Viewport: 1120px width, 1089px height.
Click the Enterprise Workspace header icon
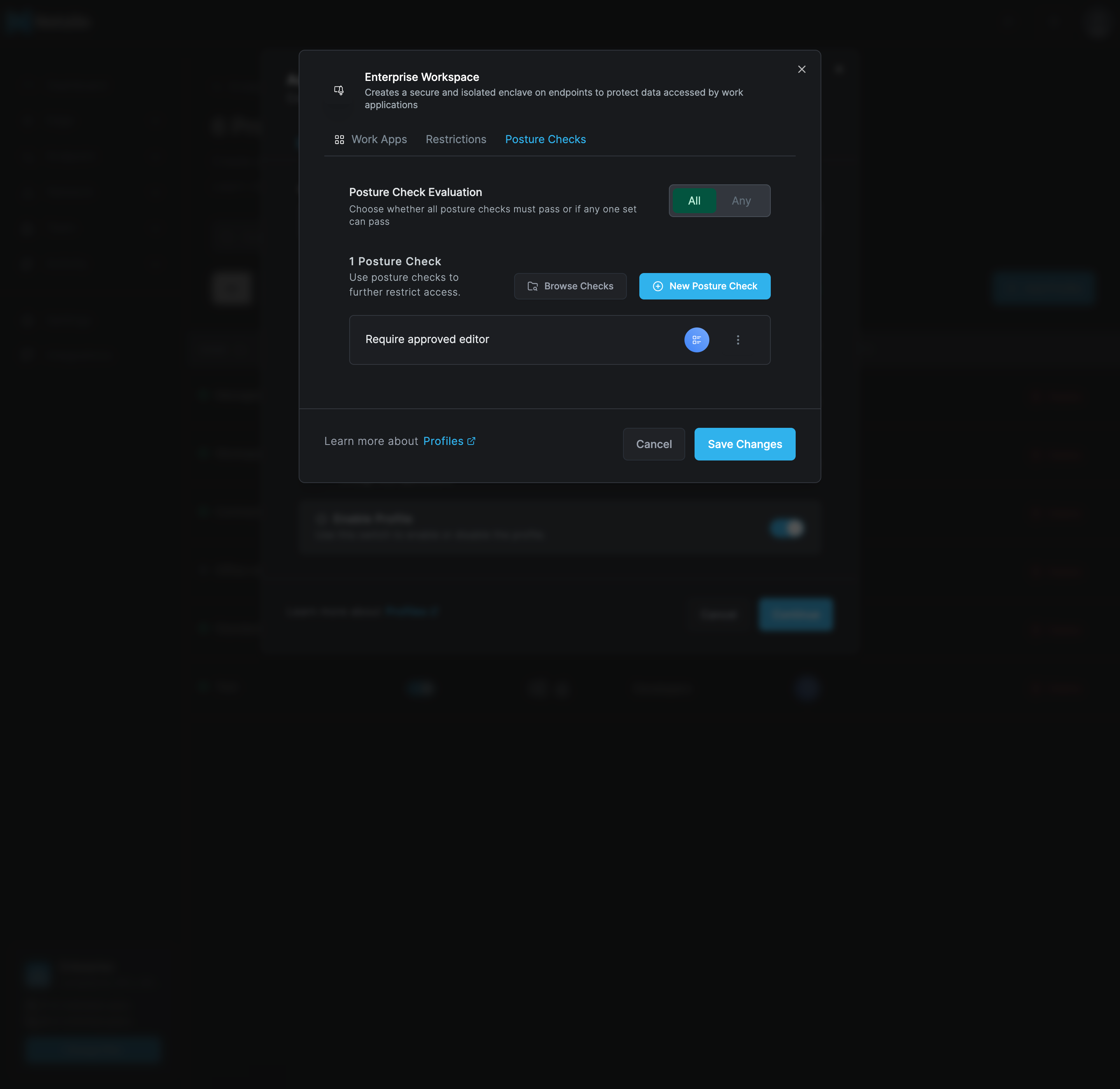(339, 90)
